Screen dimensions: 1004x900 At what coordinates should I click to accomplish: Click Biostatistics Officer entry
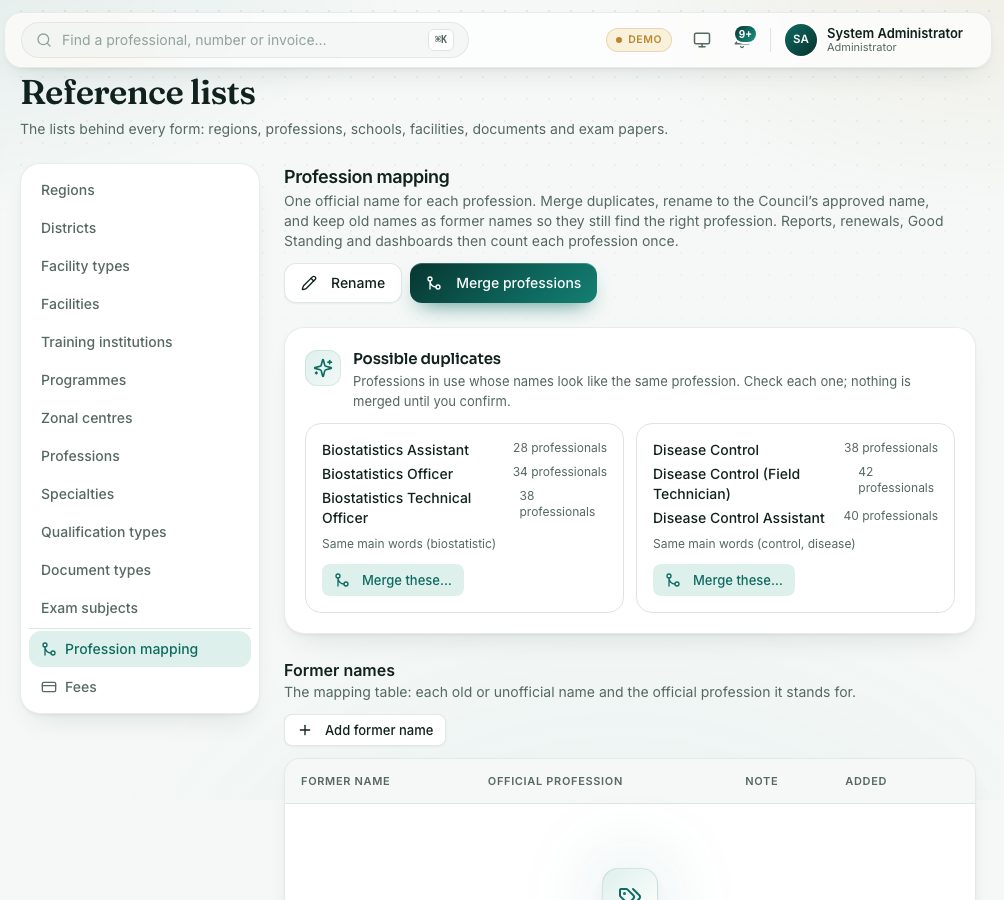pos(387,474)
